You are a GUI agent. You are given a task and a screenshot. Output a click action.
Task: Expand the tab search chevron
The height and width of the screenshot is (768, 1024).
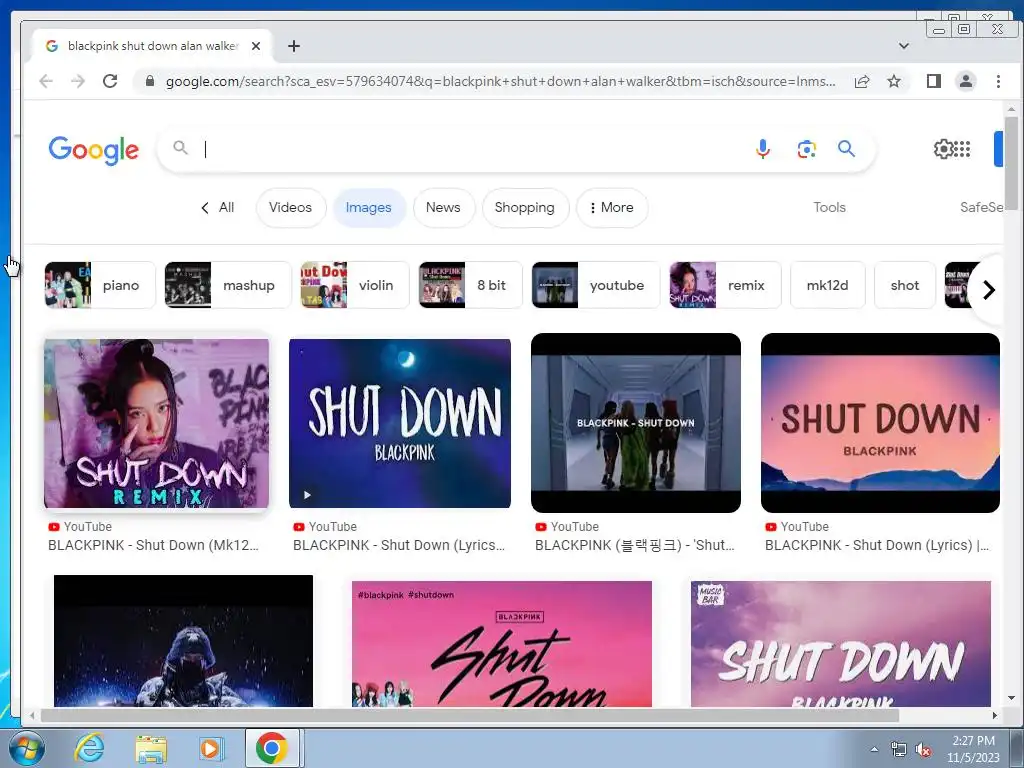click(x=904, y=46)
